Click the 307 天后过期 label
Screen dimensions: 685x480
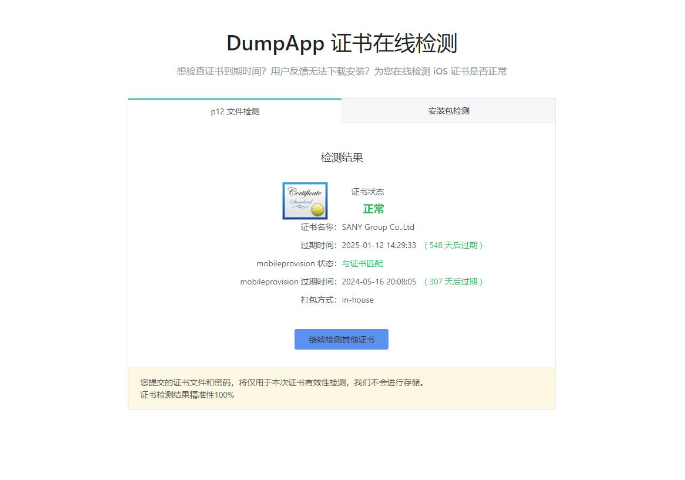click(453, 282)
